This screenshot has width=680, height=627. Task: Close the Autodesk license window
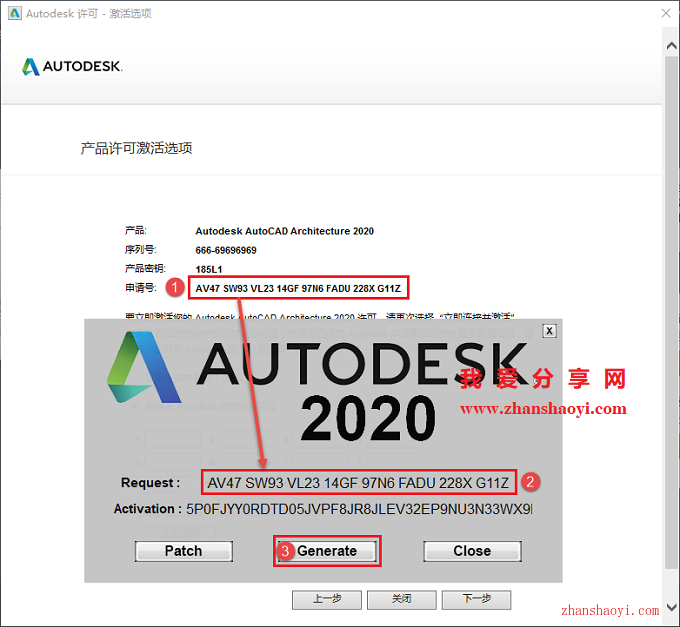coord(666,13)
